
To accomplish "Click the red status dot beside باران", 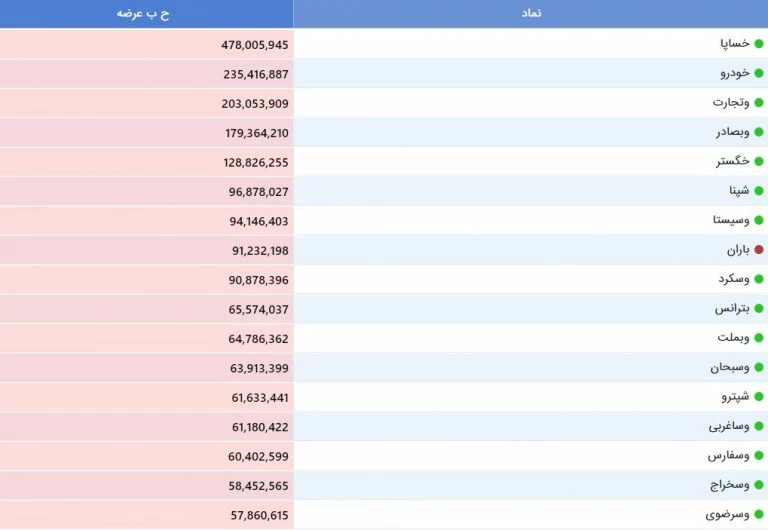I will [759, 250].
